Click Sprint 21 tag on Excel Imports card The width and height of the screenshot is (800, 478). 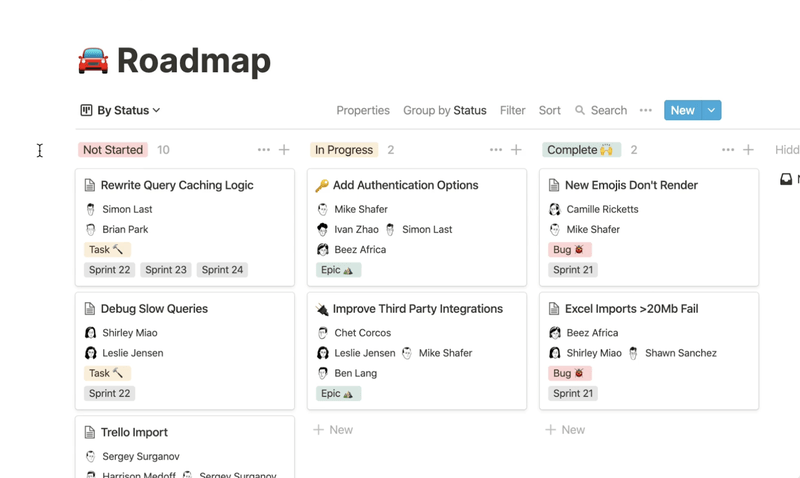pyautogui.click(x=573, y=393)
